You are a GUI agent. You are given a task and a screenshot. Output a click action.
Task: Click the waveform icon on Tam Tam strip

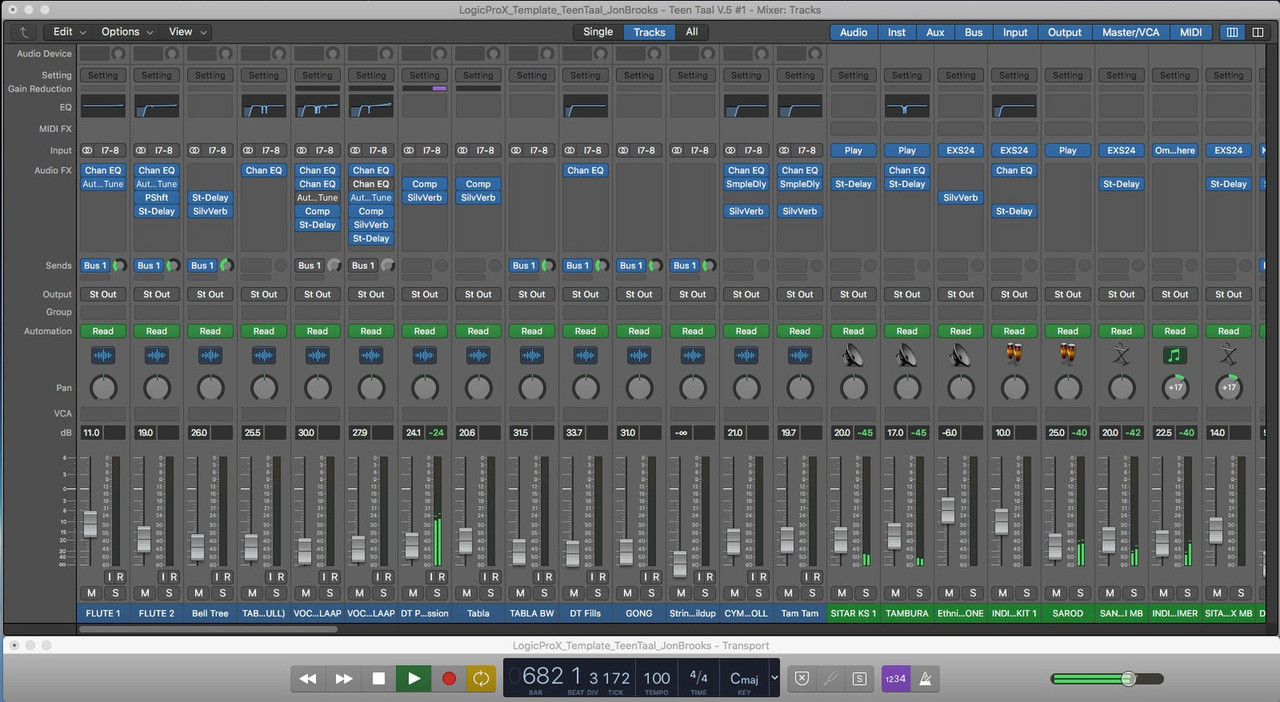tap(799, 355)
